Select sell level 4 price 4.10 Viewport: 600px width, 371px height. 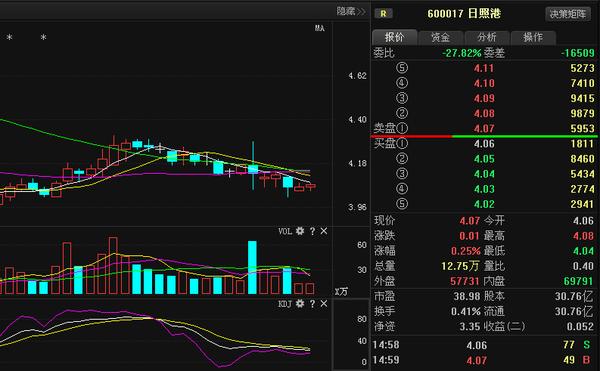coord(484,83)
